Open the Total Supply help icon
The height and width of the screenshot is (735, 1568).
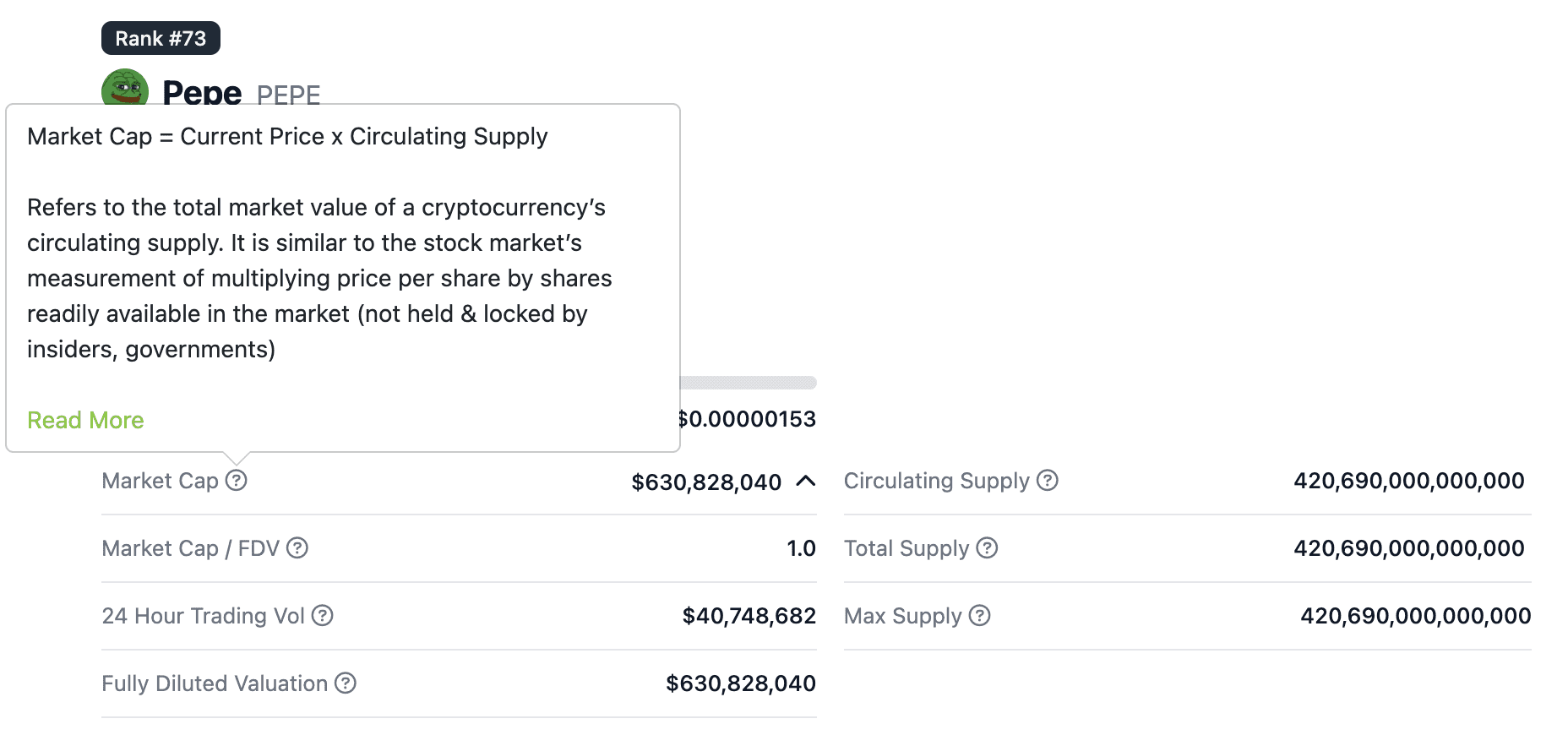987,548
